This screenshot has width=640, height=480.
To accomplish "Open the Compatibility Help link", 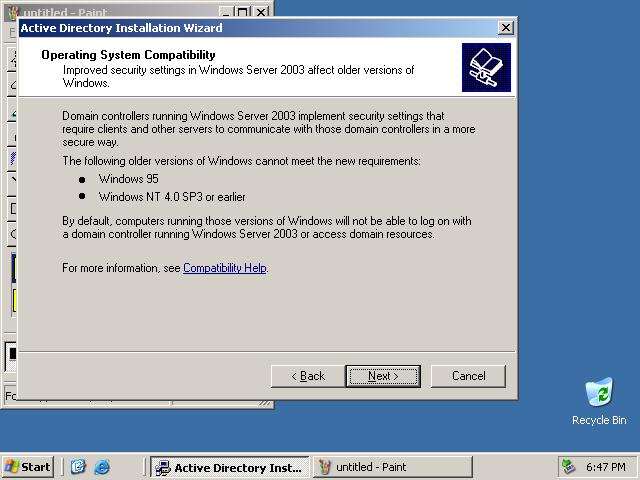I will click(x=225, y=268).
